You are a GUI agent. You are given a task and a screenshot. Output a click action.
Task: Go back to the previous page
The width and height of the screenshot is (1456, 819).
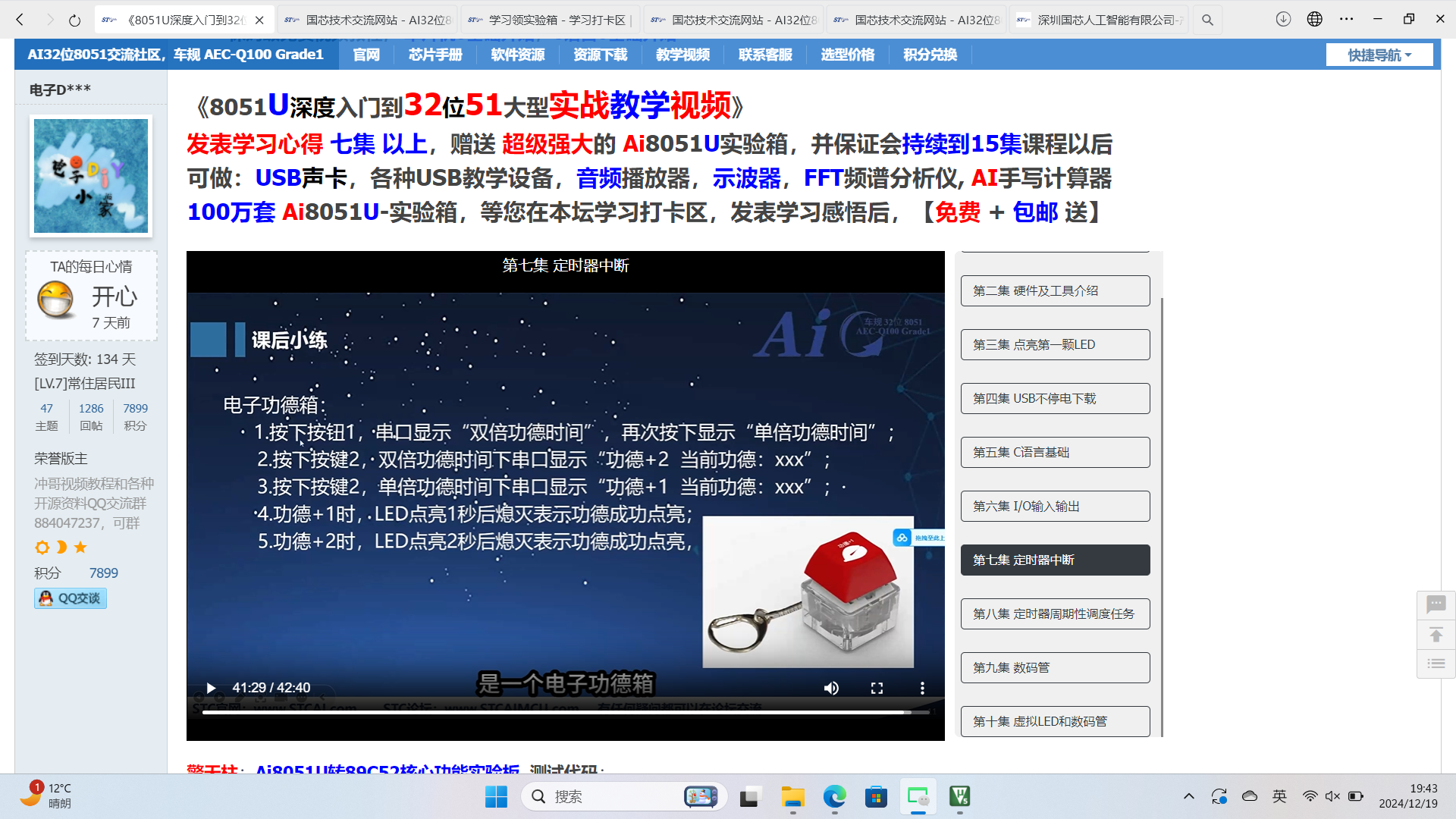pos(20,20)
